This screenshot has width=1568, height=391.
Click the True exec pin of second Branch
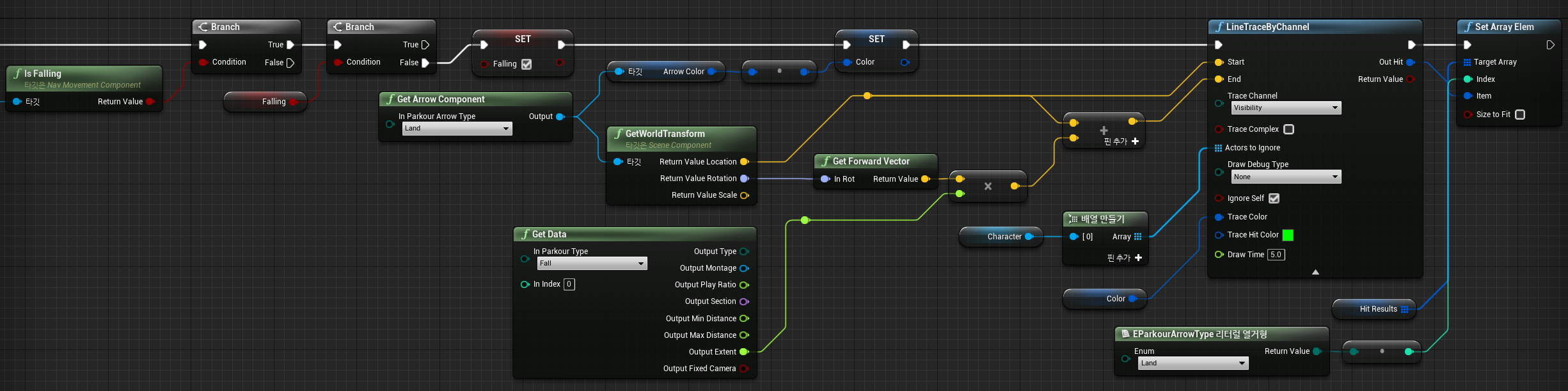tap(425, 45)
